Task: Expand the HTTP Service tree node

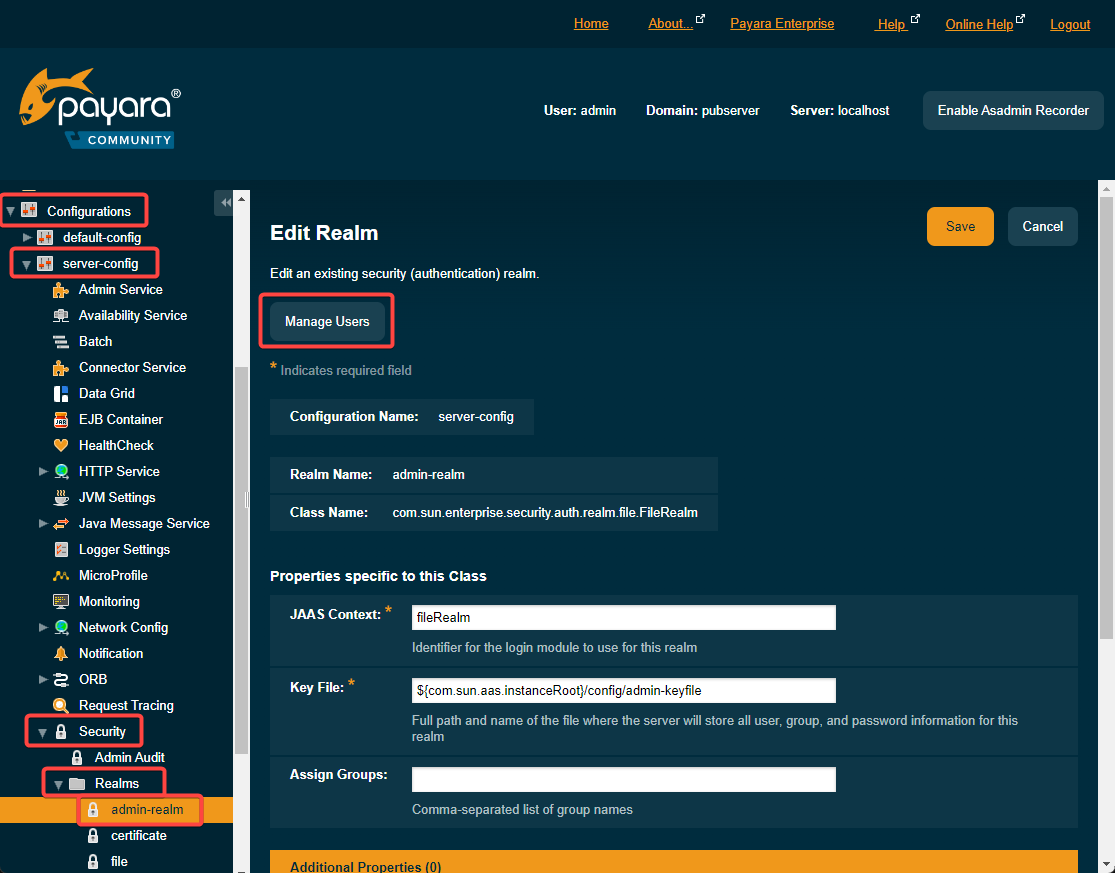Action: (x=43, y=471)
